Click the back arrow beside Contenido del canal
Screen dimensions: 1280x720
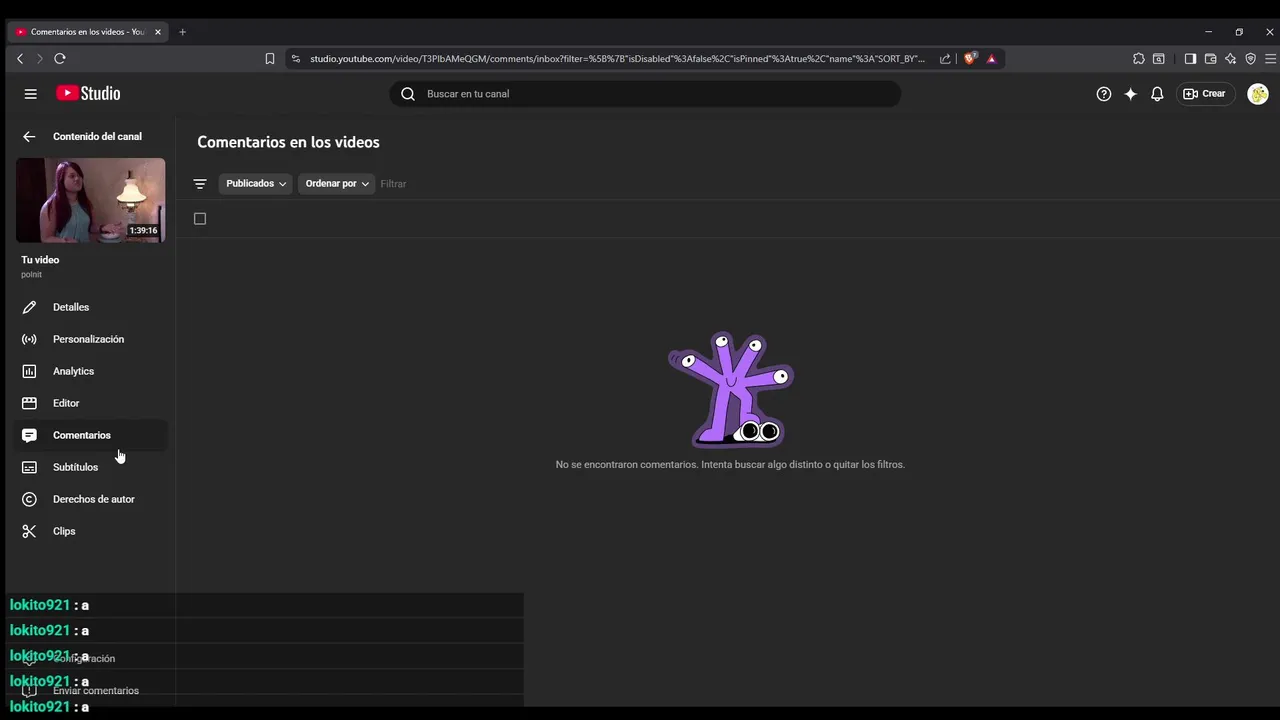click(29, 137)
